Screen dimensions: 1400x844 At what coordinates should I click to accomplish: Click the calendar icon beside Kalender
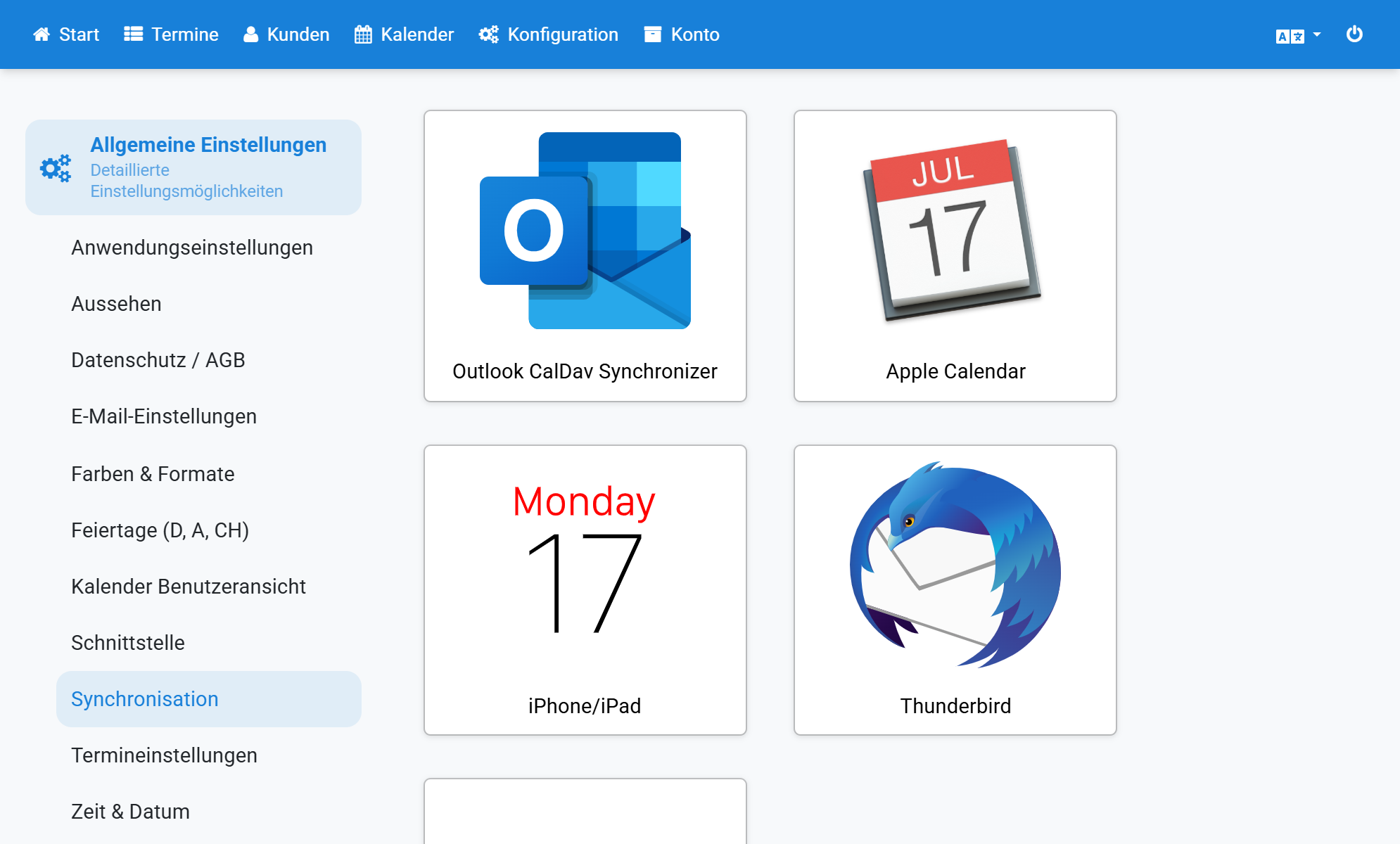pos(363,34)
